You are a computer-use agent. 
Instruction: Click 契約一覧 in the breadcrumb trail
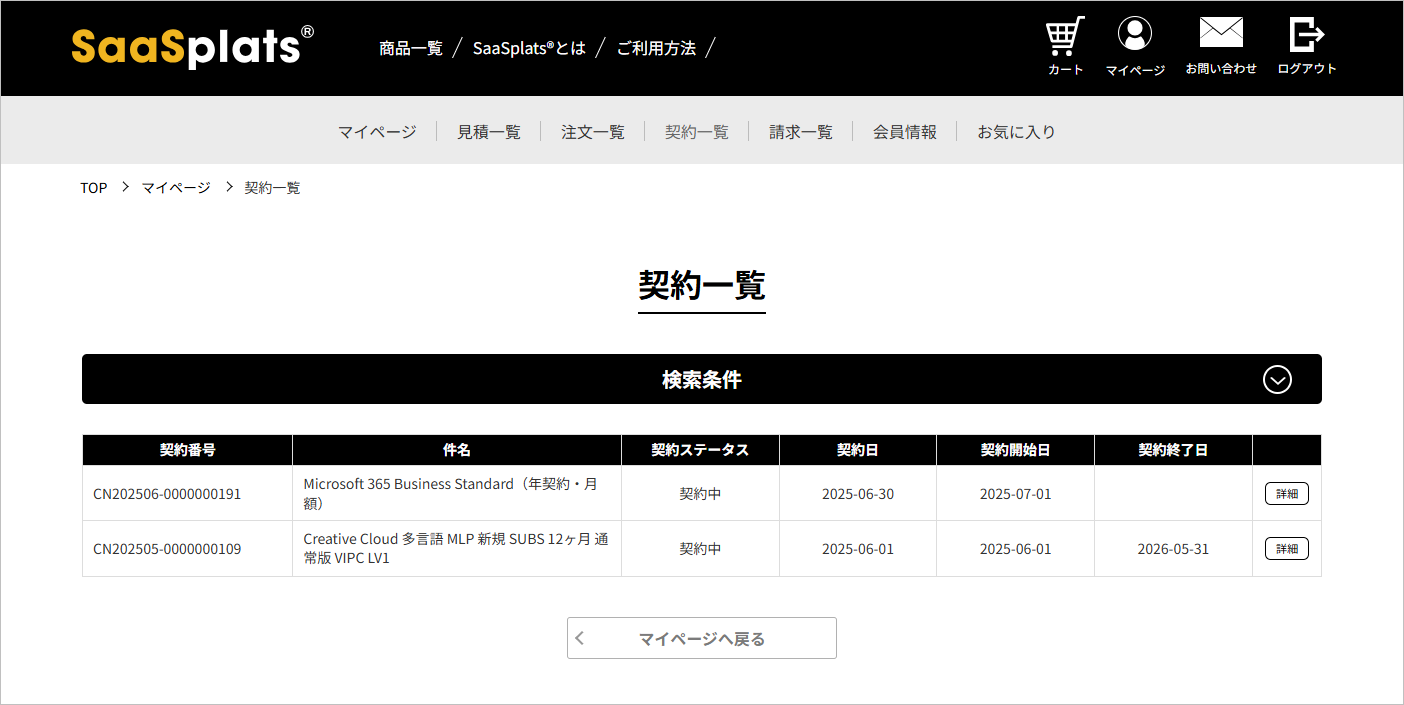(x=273, y=188)
